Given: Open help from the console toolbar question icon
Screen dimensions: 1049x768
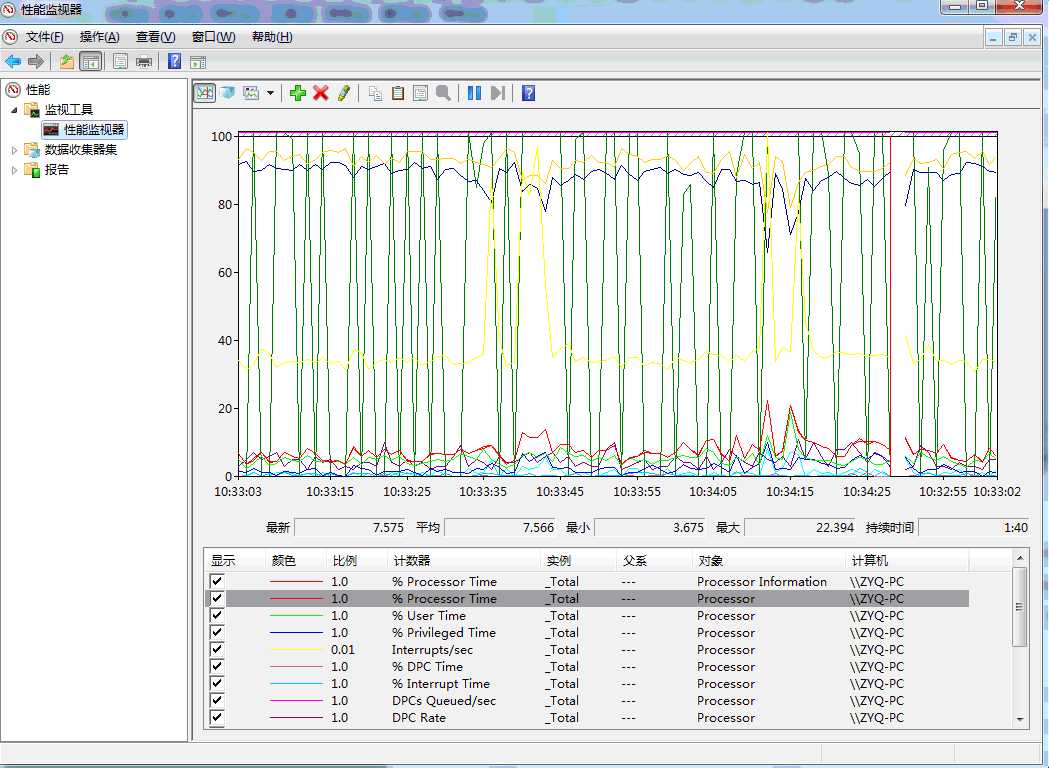Looking at the screenshot, I should point(174,62).
